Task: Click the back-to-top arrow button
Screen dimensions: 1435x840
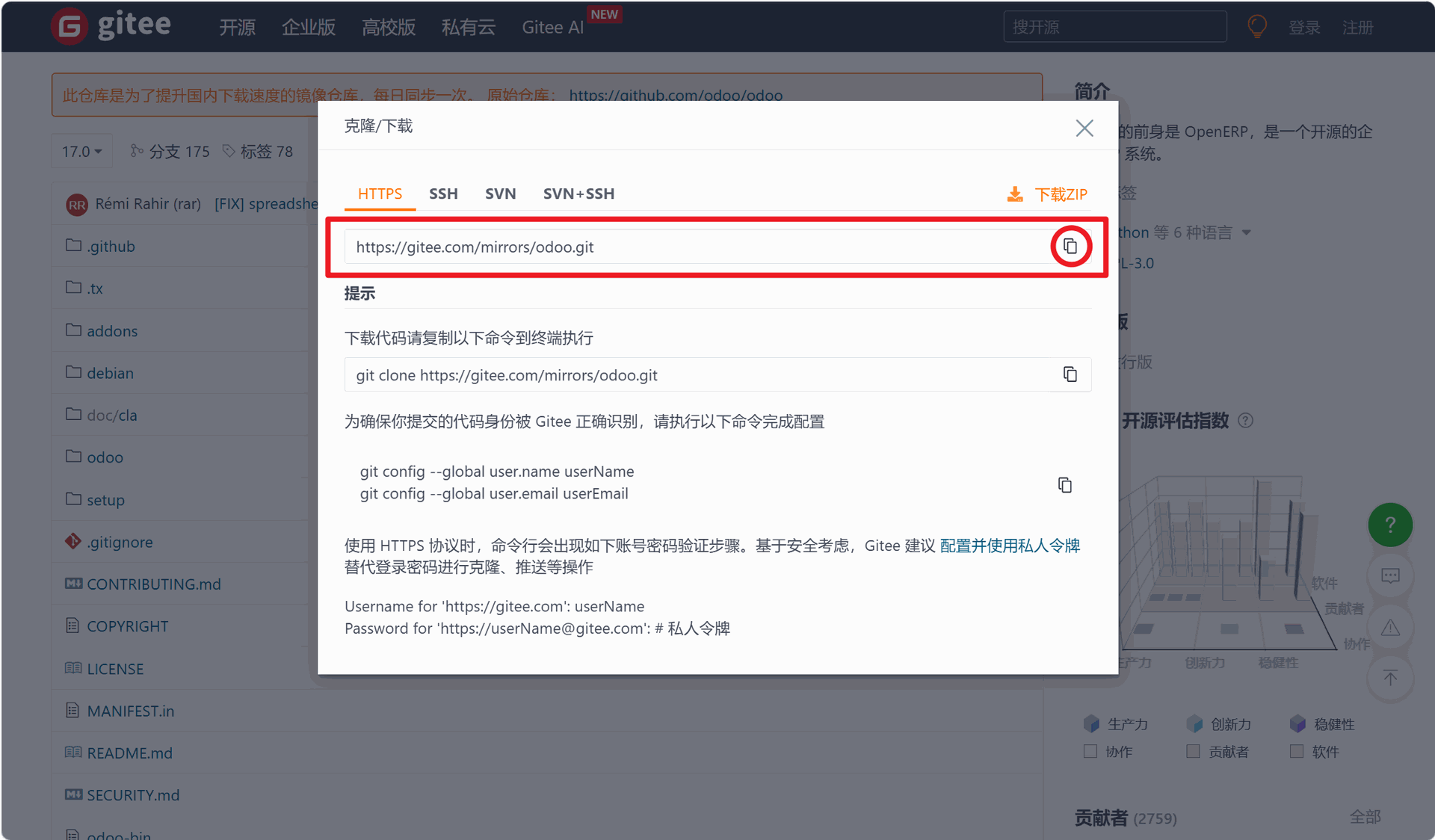Action: tap(1390, 679)
